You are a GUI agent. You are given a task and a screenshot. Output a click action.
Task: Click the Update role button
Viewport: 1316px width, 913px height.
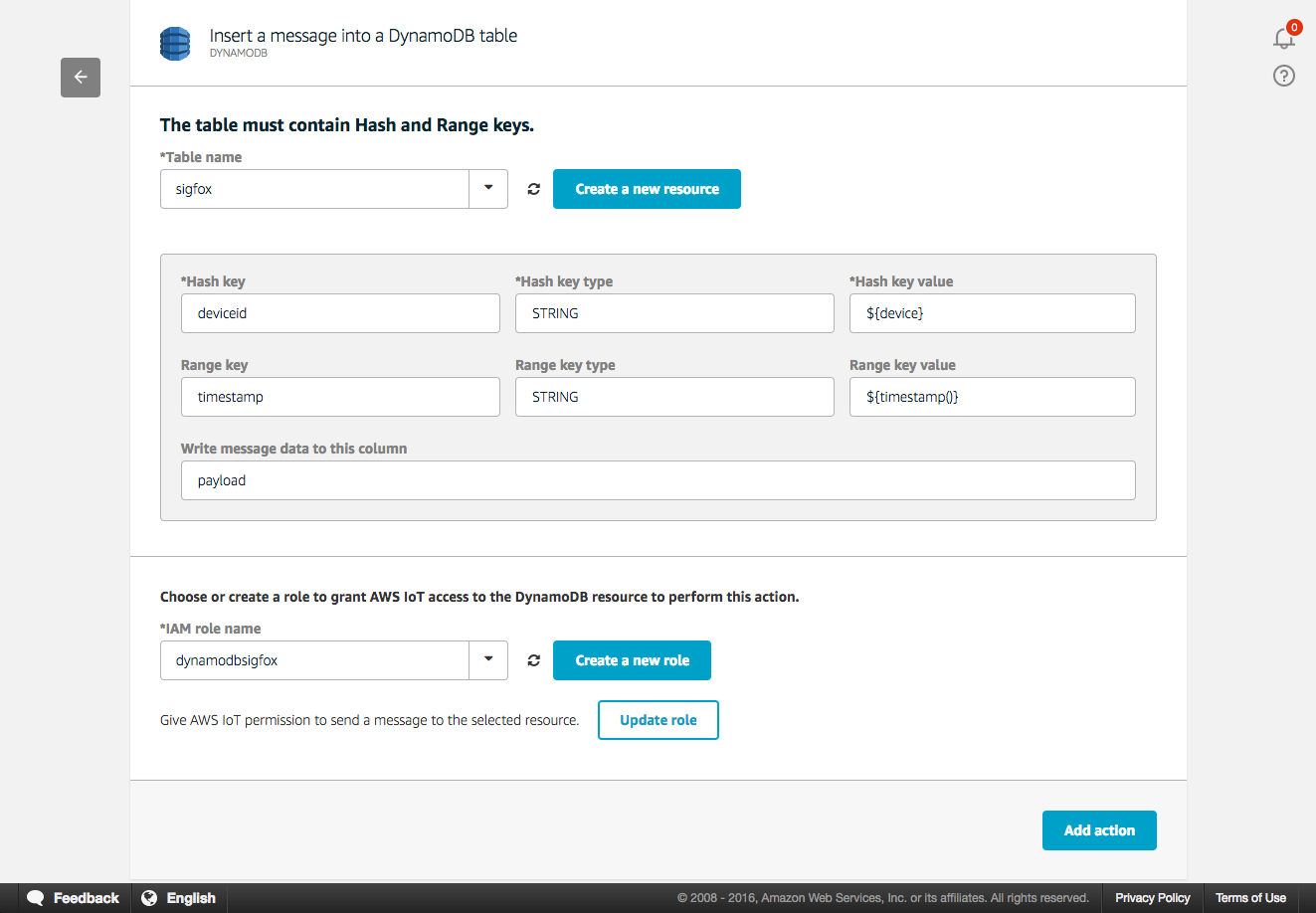click(x=658, y=720)
